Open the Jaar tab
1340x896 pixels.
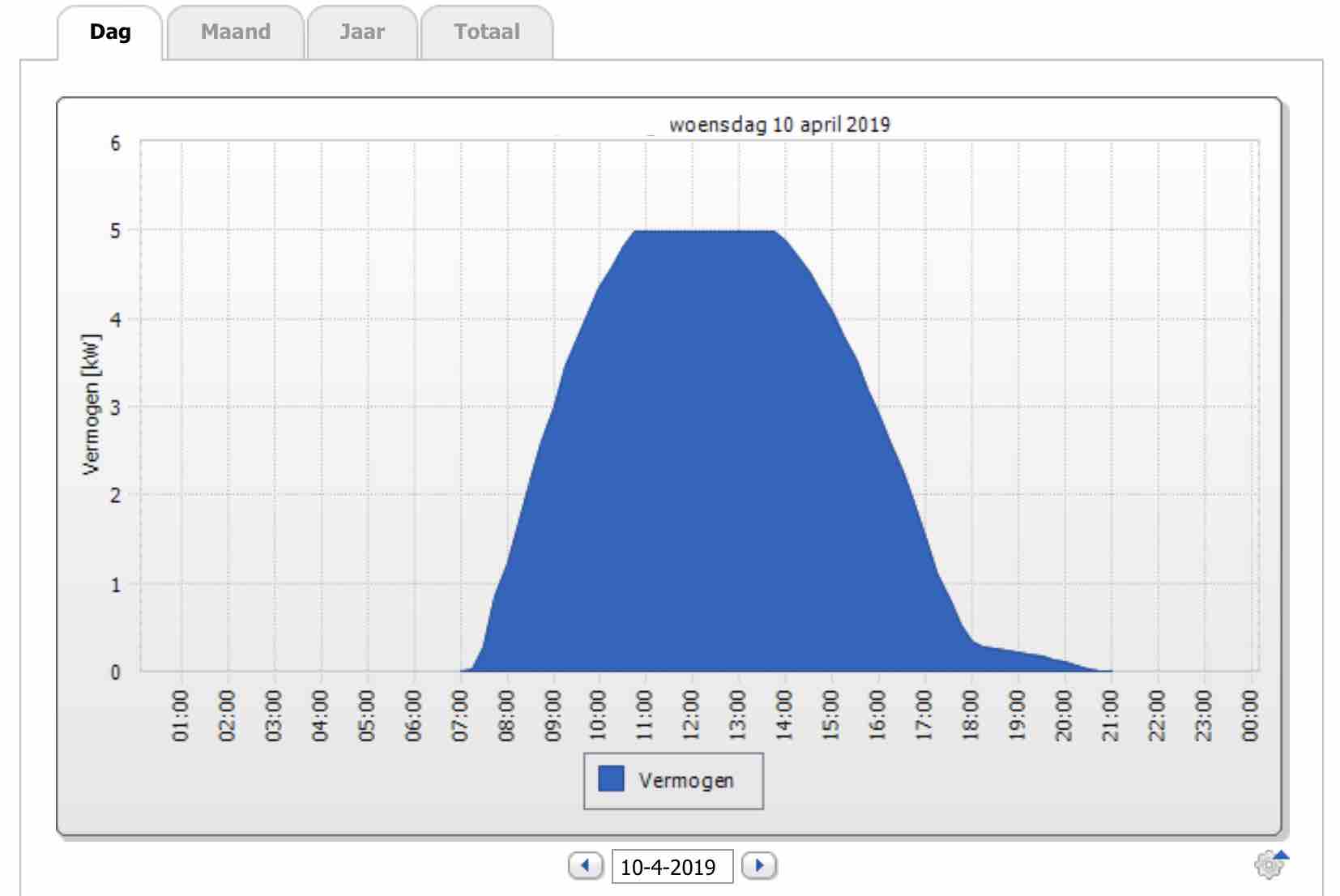361,32
